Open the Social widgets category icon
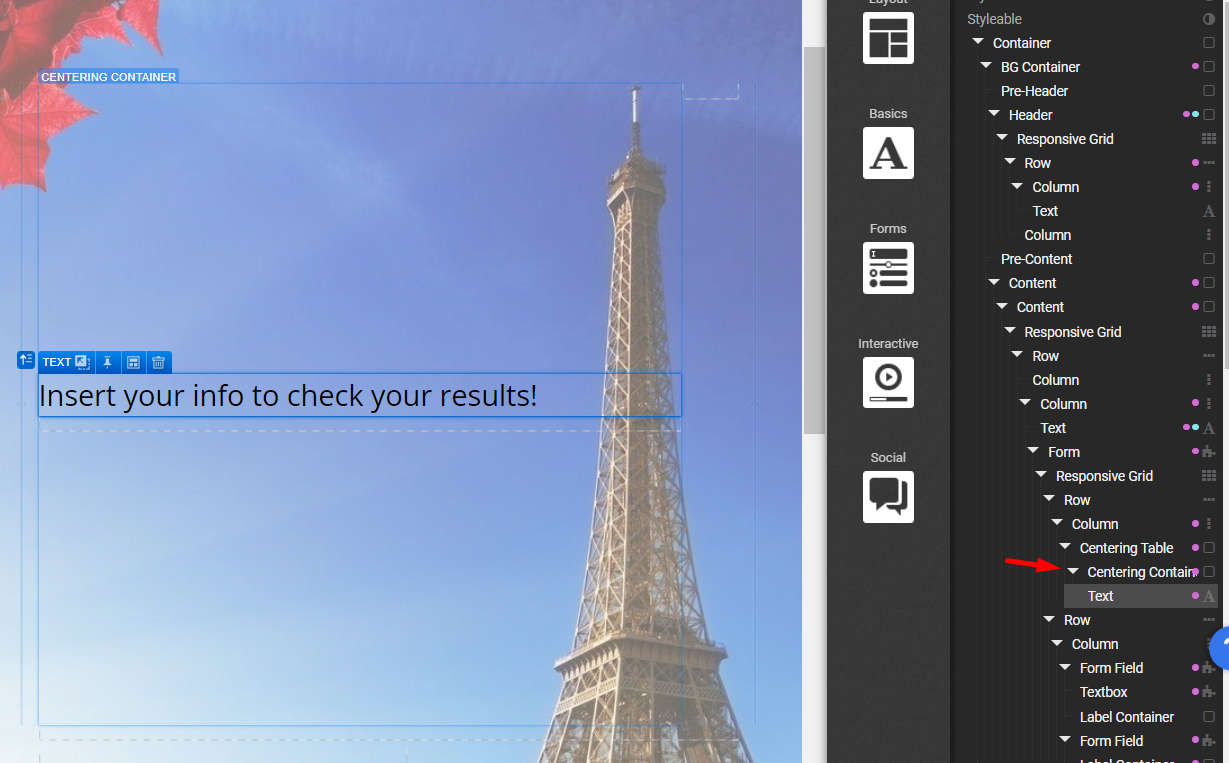The image size is (1229, 763). pos(888,497)
